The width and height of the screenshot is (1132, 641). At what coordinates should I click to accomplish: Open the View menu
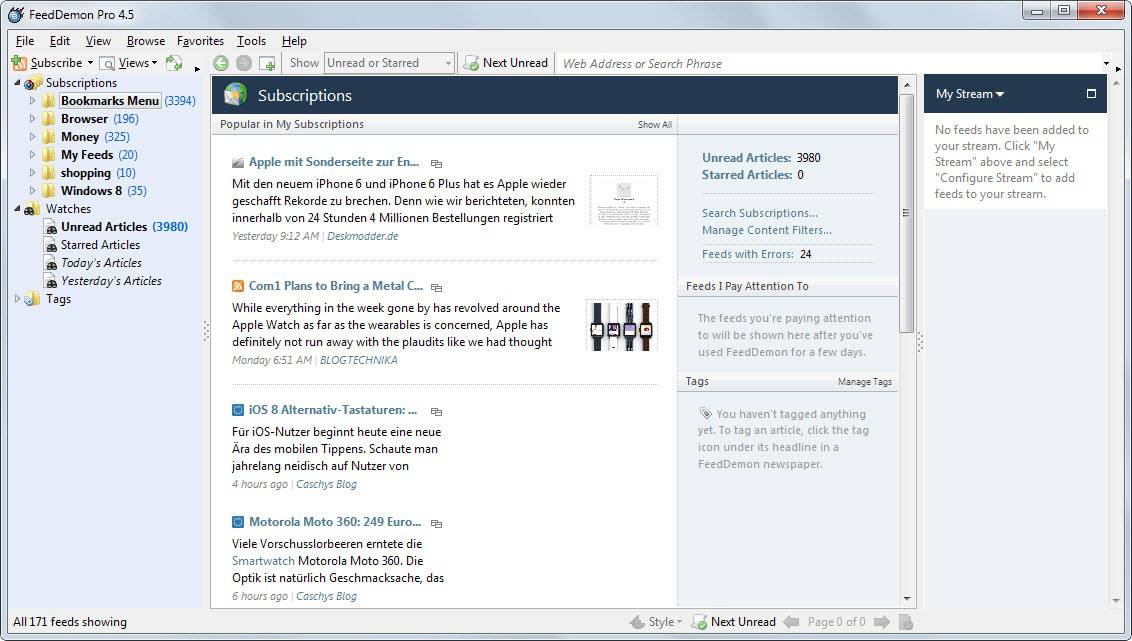click(98, 41)
